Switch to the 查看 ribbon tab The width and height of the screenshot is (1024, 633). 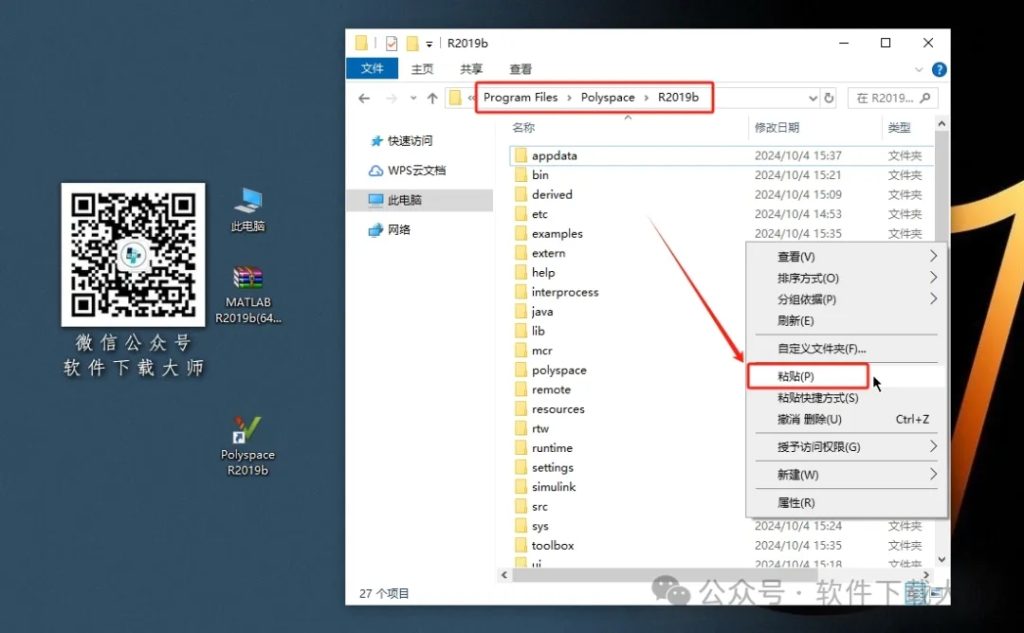tap(520, 69)
